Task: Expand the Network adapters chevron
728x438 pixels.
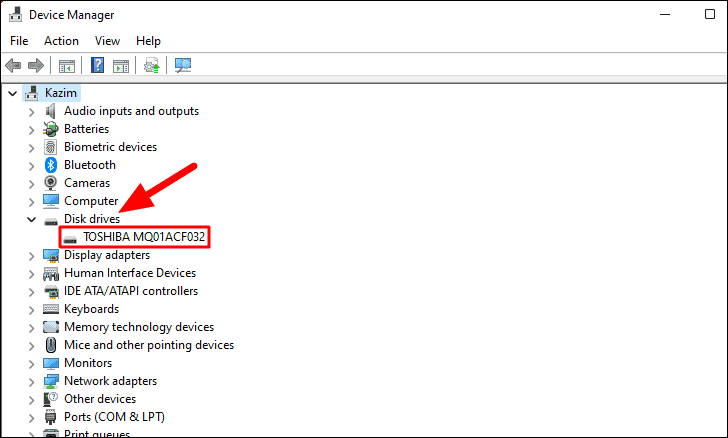Action: click(x=31, y=382)
